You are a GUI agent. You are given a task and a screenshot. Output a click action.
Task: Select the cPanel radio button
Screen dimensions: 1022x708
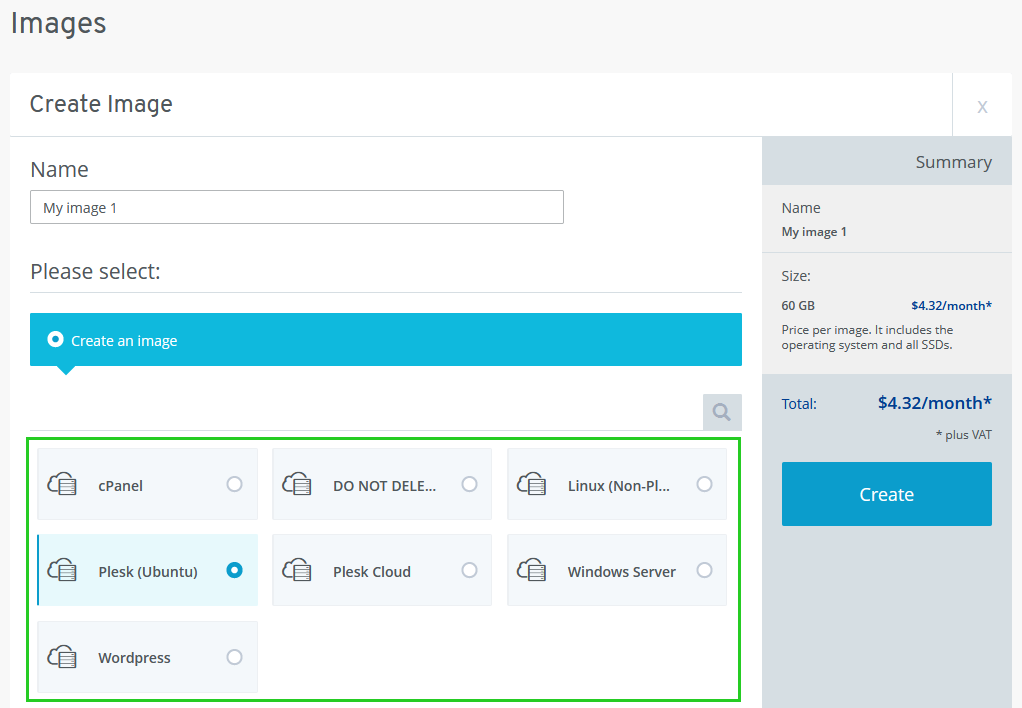(x=234, y=484)
